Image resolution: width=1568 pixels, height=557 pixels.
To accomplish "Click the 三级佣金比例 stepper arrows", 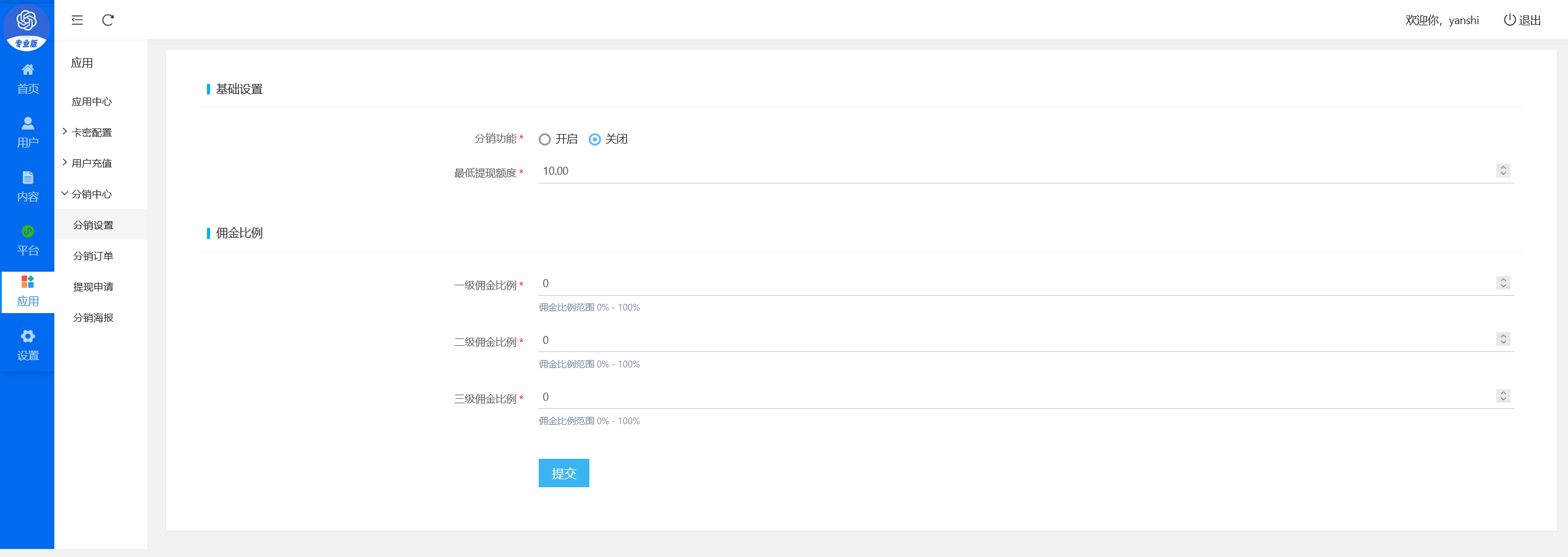I will (1503, 396).
